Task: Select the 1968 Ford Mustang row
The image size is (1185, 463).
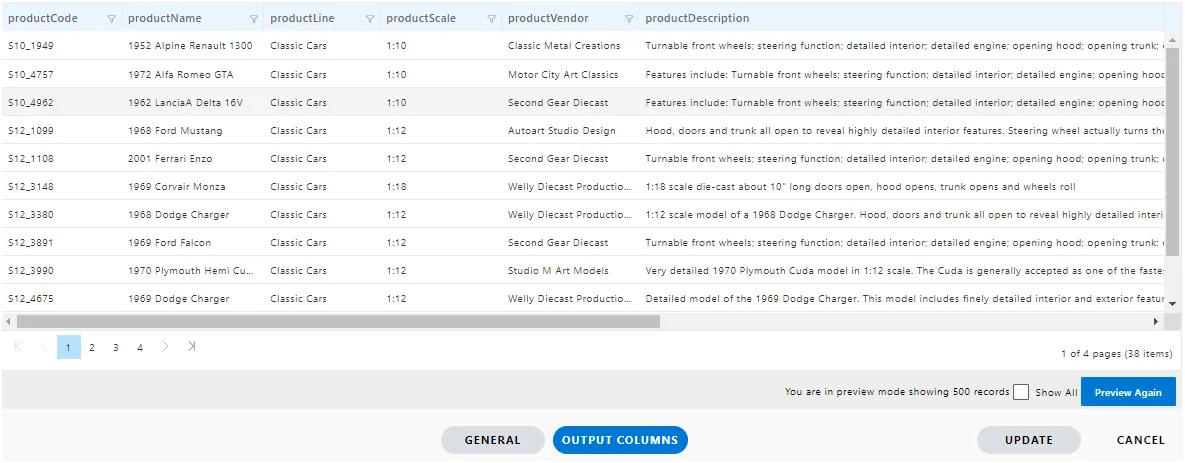Action: [583, 131]
